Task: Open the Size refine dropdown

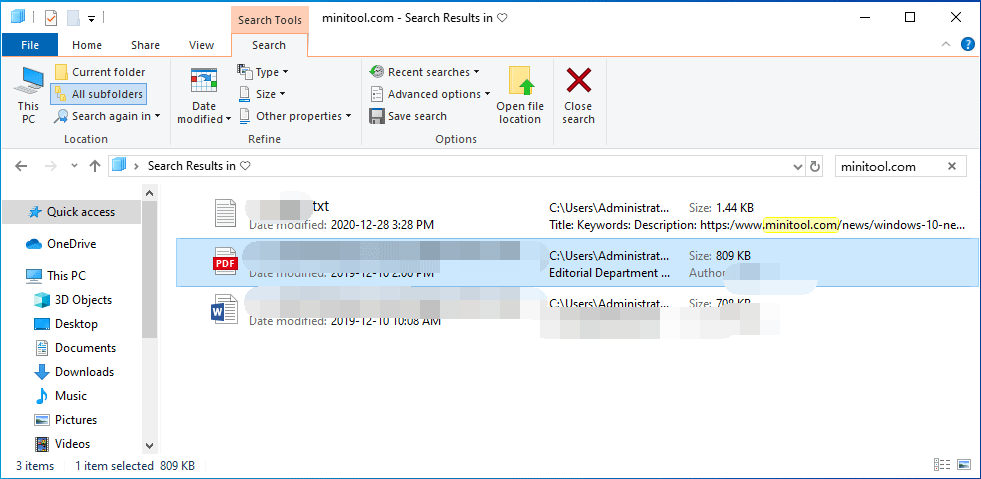Action: 262,94
